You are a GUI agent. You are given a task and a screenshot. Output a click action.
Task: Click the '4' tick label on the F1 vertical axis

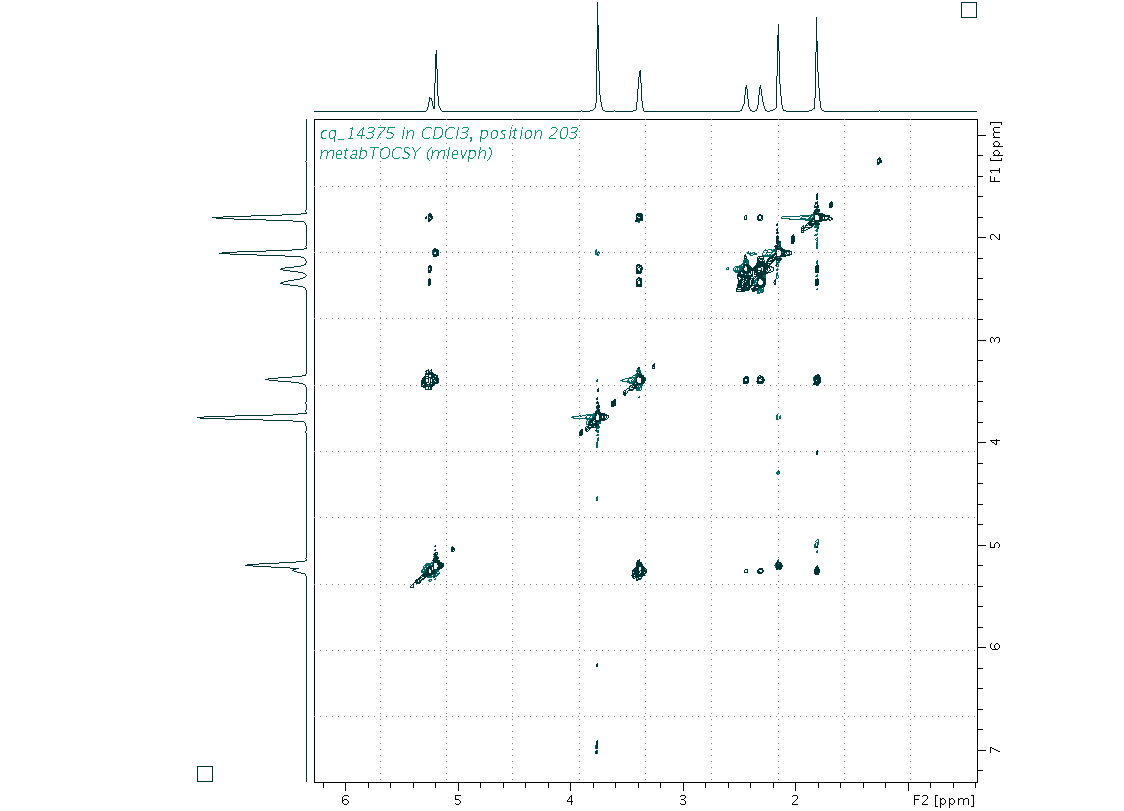click(995, 442)
